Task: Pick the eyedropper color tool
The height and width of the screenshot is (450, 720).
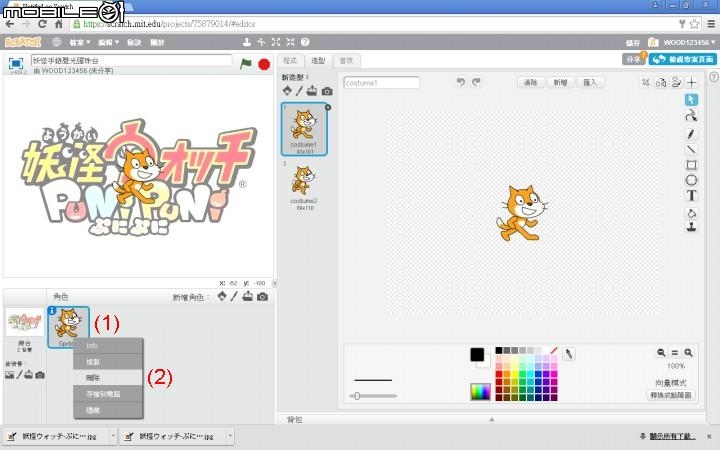Action: 568,354
